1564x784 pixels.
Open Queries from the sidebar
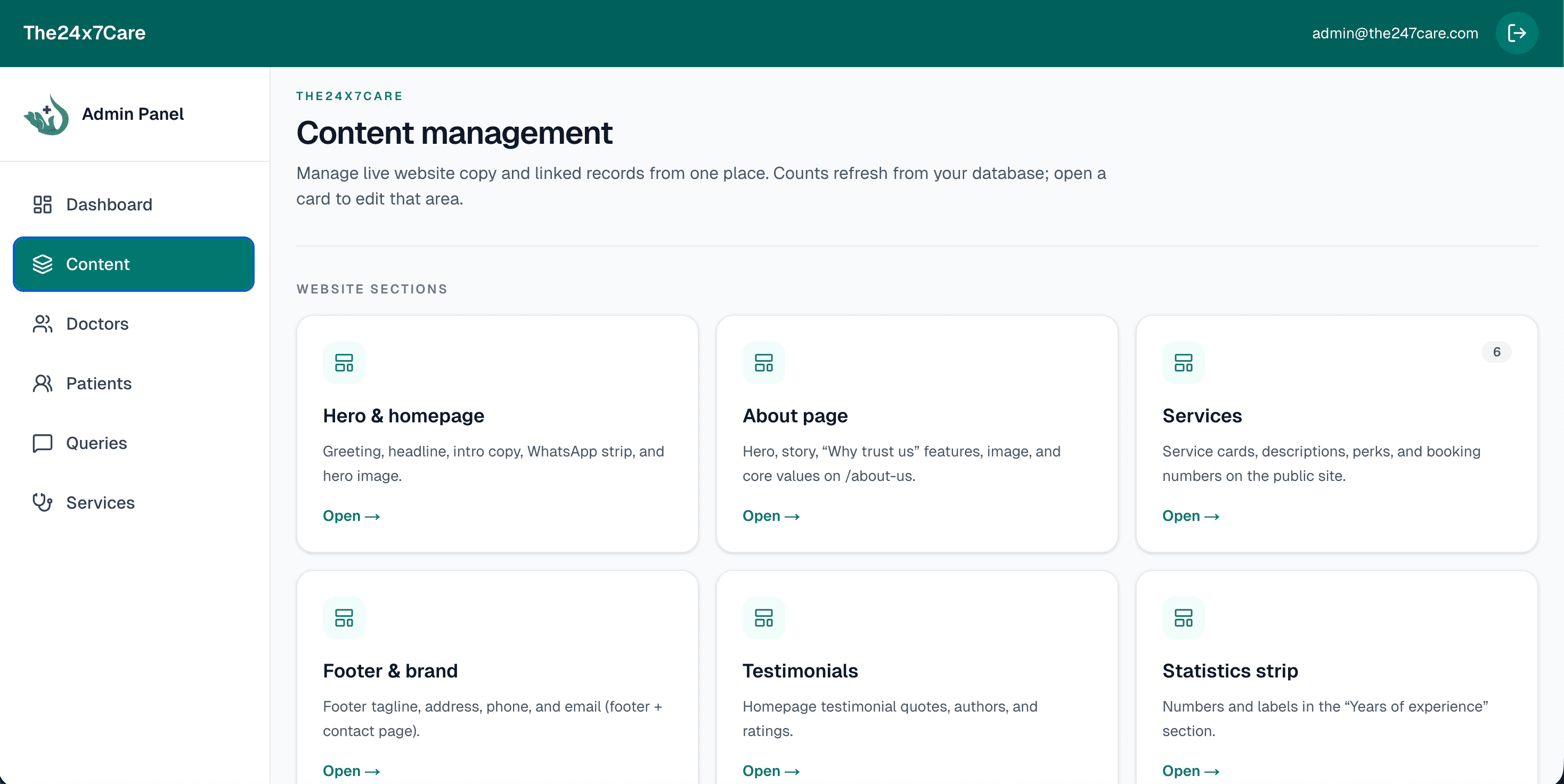[134, 443]
